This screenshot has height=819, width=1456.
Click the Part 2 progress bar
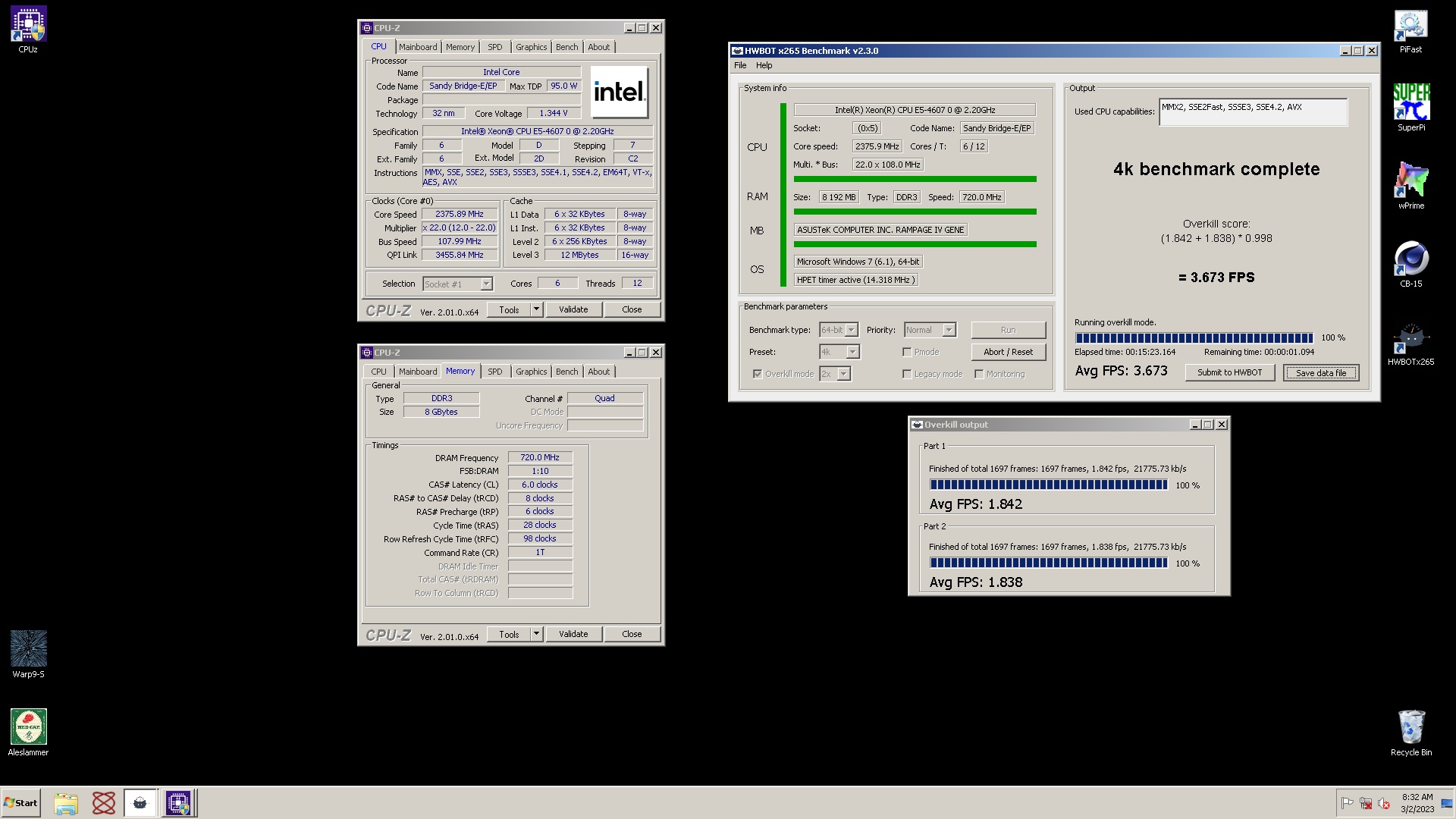pyautogui.click(x=1049, y=563)
